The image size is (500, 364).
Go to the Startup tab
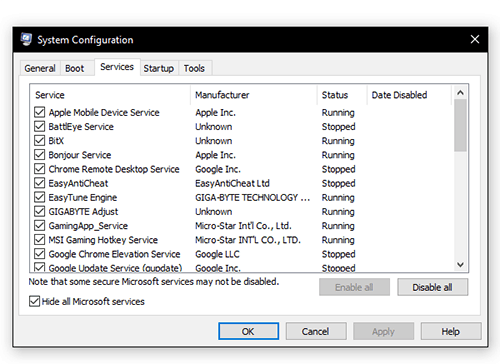pyautogui.click(x=159, y=68)
